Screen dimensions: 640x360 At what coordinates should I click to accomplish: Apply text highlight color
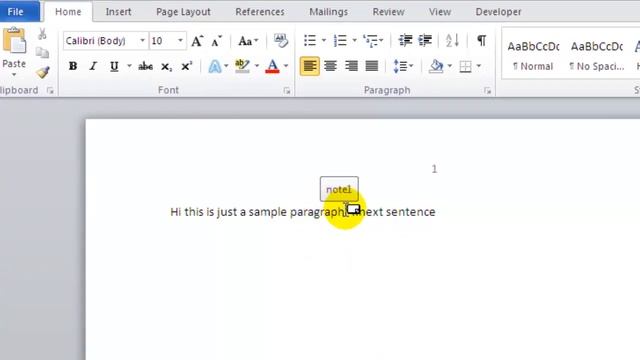click(242, 66)
